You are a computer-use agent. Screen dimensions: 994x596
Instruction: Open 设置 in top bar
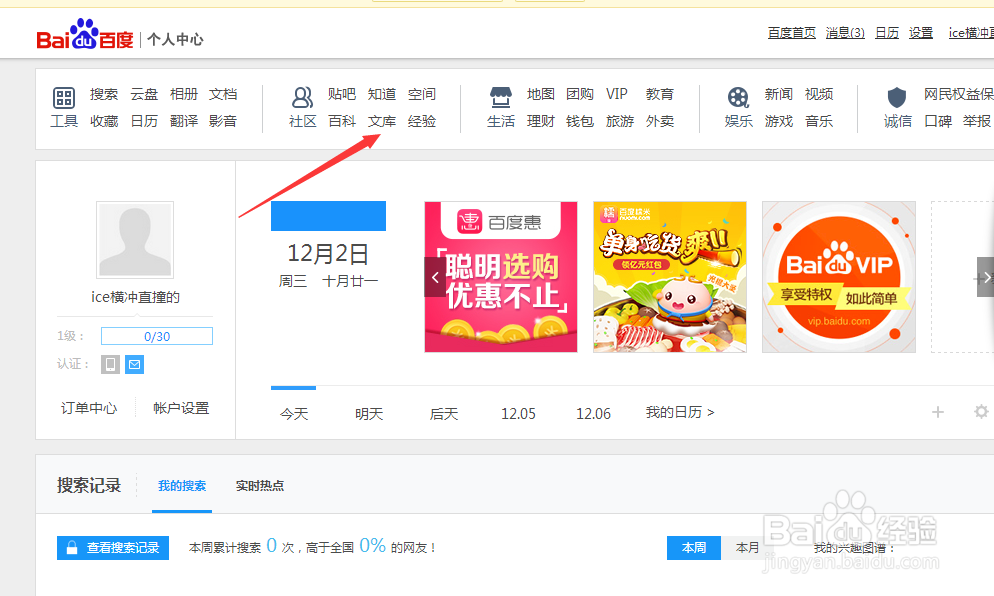[x=920, y=33]
